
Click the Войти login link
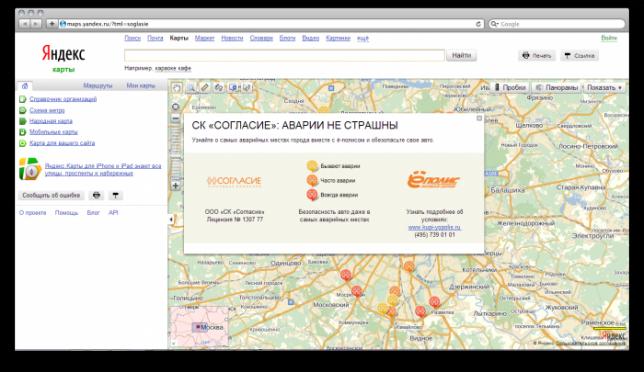[609, 38]
